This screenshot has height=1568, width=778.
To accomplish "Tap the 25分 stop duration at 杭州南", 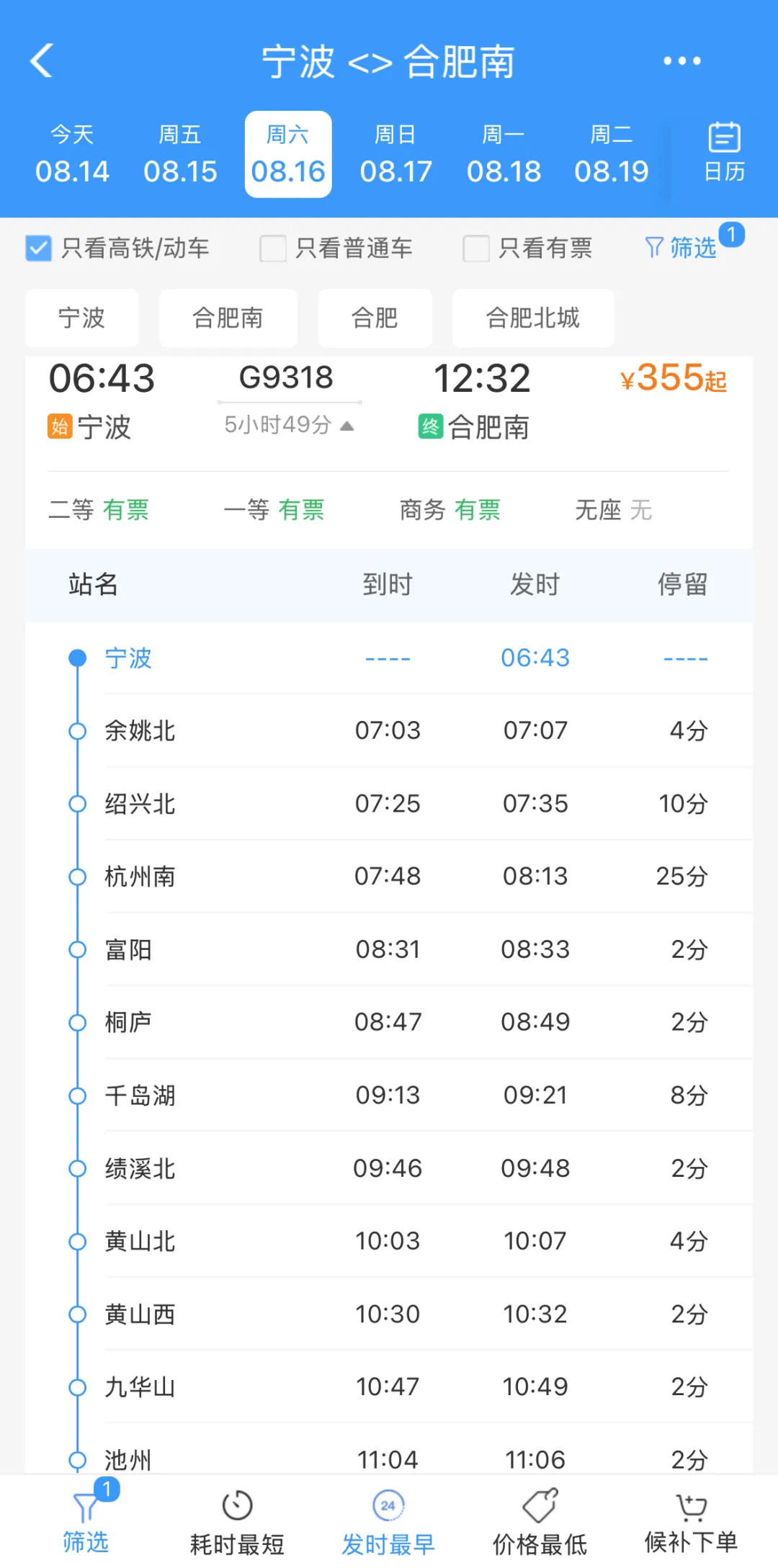I will (682, 877).
